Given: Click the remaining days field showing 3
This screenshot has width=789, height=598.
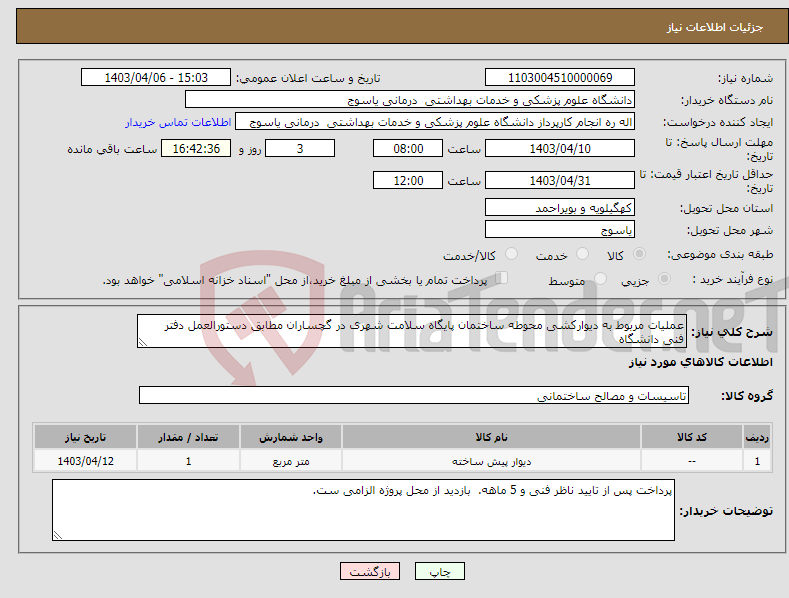Looking at the screenshot, I should coord(300,148).
